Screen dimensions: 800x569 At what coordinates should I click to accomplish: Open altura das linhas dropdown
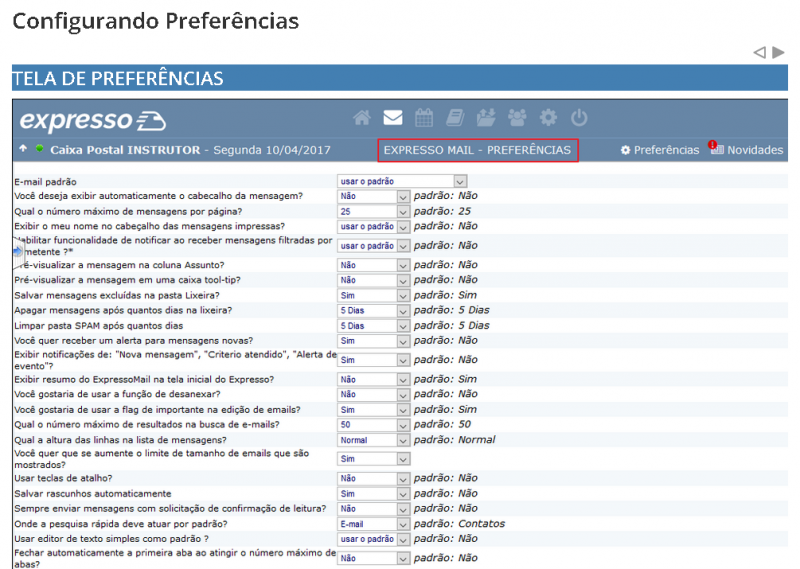click(x=373, y=440)
